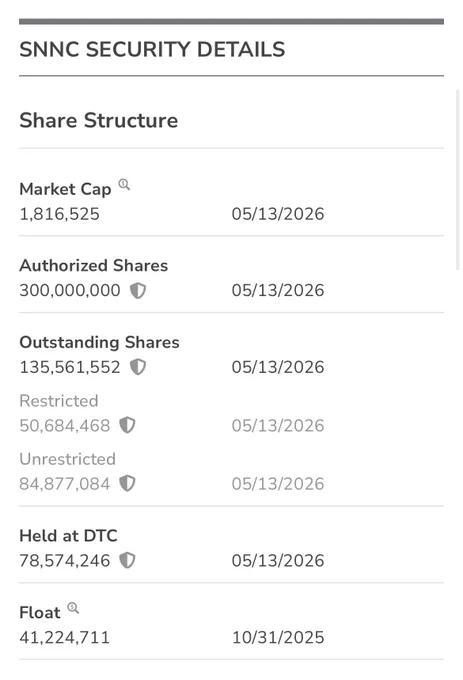The height and width of the screenshot is (680, 463).
Task: Select the SNNC Security Details heading
Action: click(x=152, y=49)
